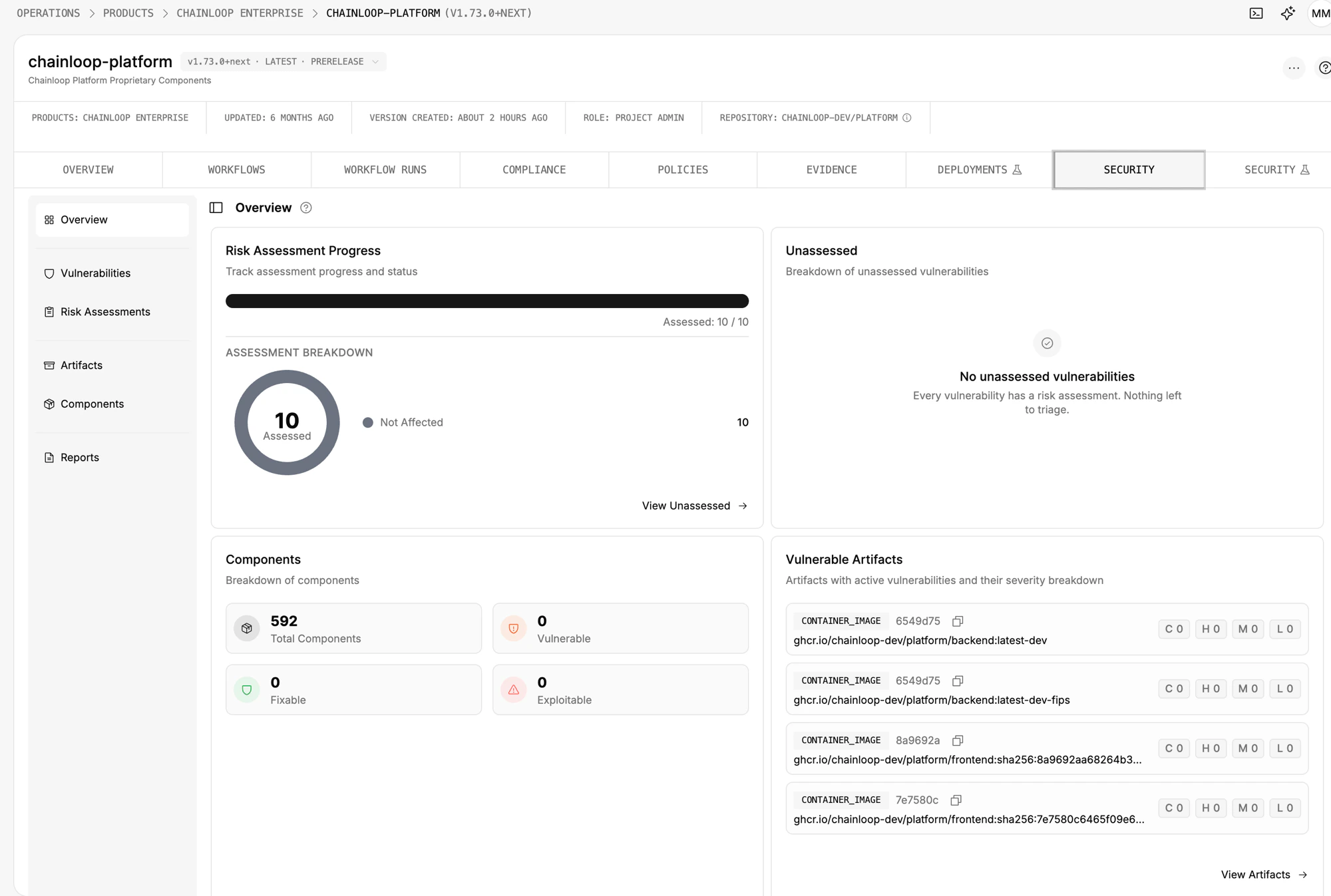
Task: Switch to the Deployments beta tab
Action: pos(980,170)
